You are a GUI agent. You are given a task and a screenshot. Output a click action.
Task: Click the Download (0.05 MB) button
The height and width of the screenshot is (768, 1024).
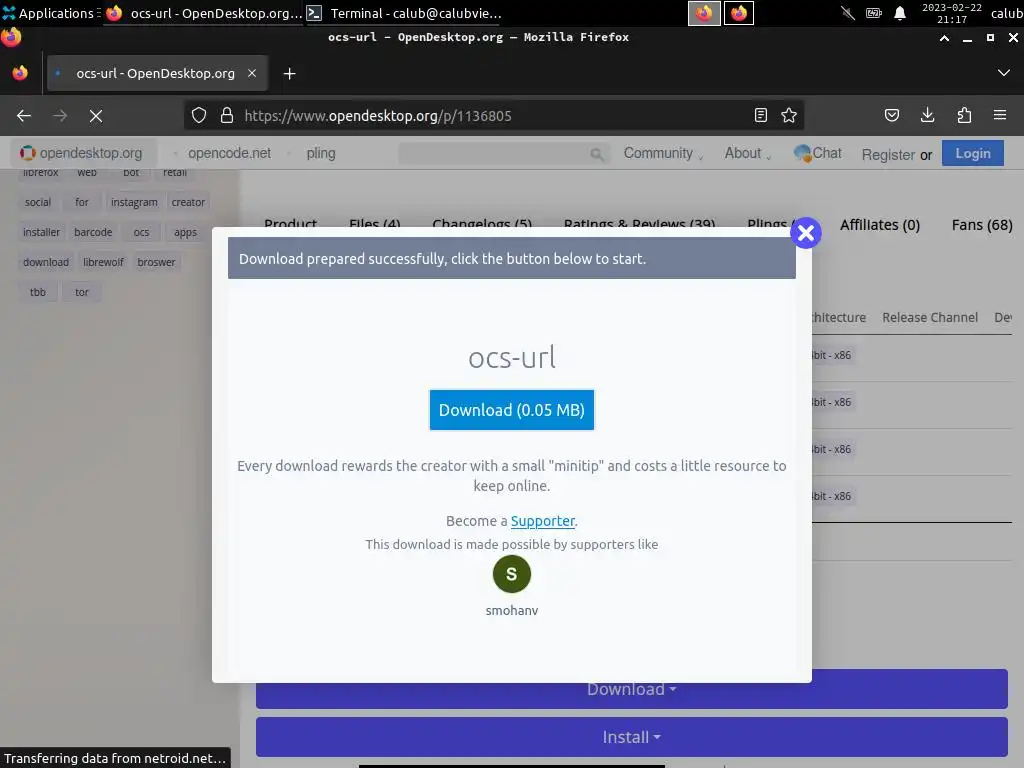(511, 410)
